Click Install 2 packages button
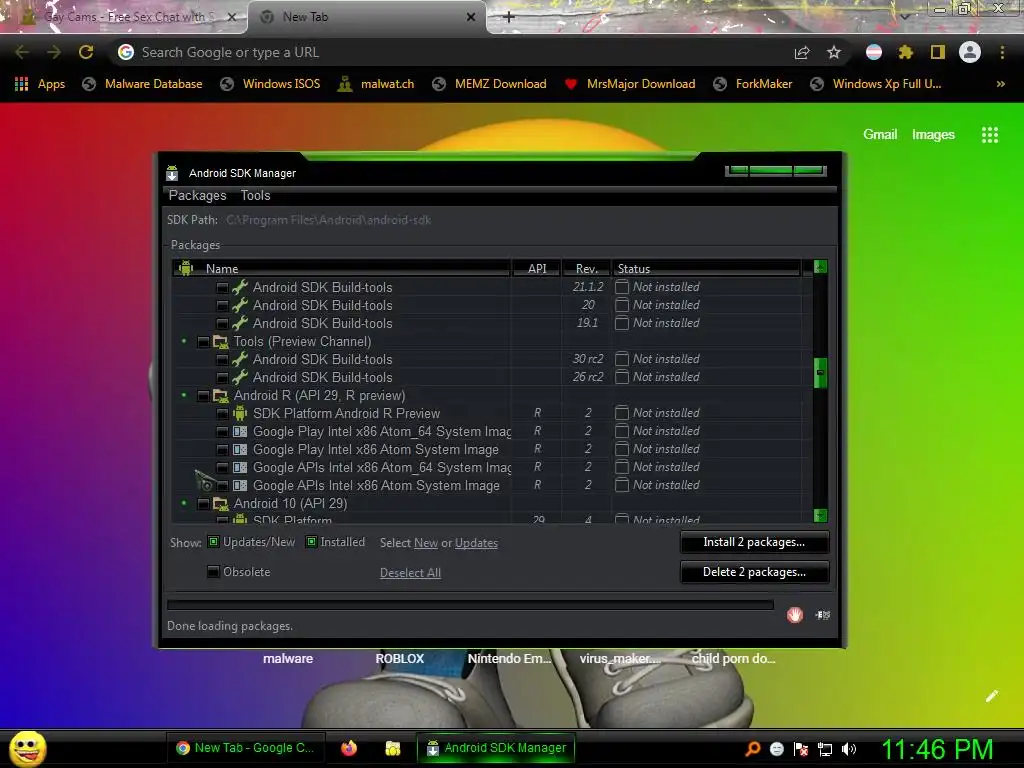Screen dimensions: 1024x768 [754, 542]
